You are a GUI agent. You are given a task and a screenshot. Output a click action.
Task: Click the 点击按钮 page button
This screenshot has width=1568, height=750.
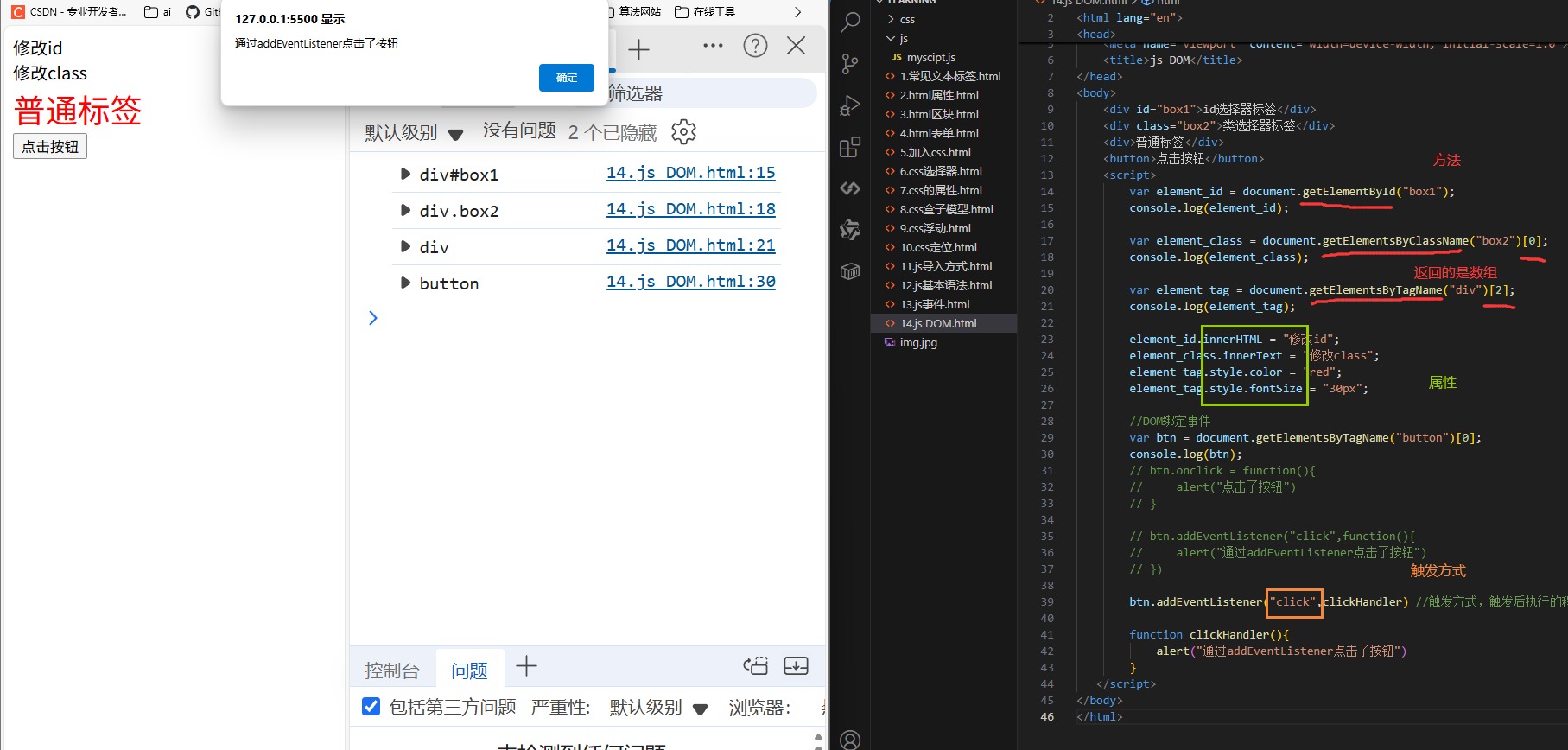pyautogui.click(x=50, y=146)
